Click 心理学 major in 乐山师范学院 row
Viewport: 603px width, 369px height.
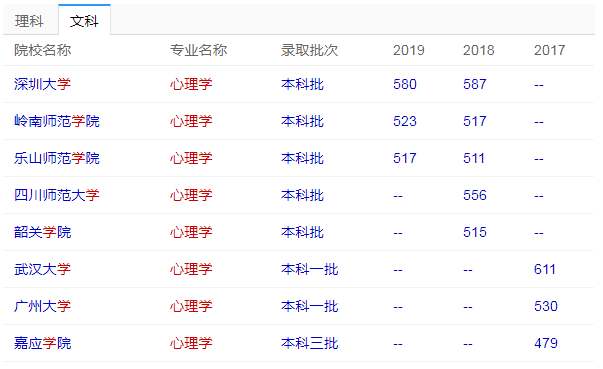[x=191, y=158]
